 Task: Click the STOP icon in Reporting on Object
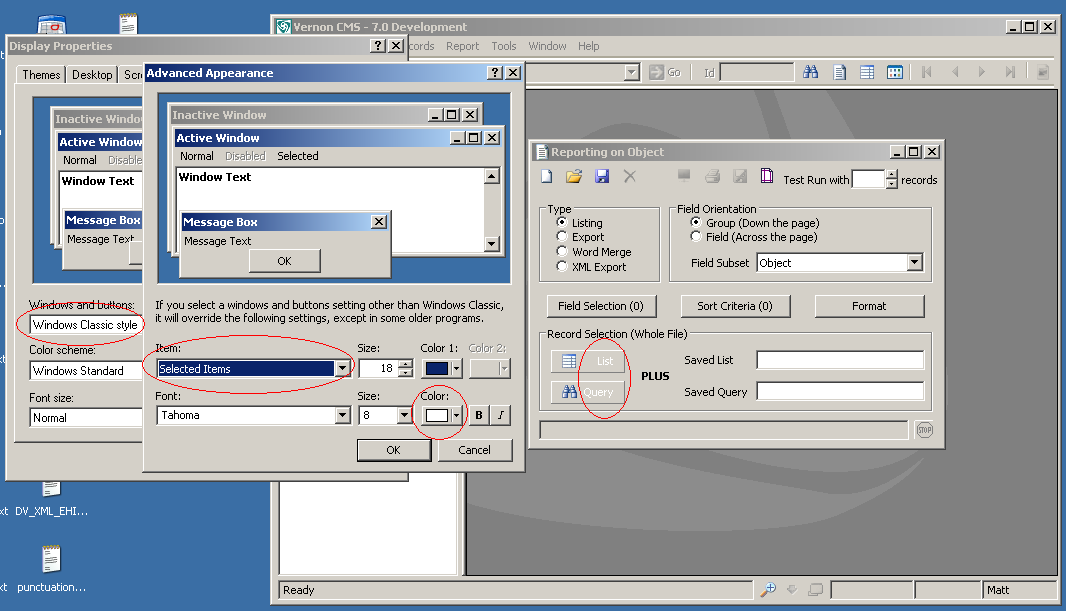(x=925, y=430)
